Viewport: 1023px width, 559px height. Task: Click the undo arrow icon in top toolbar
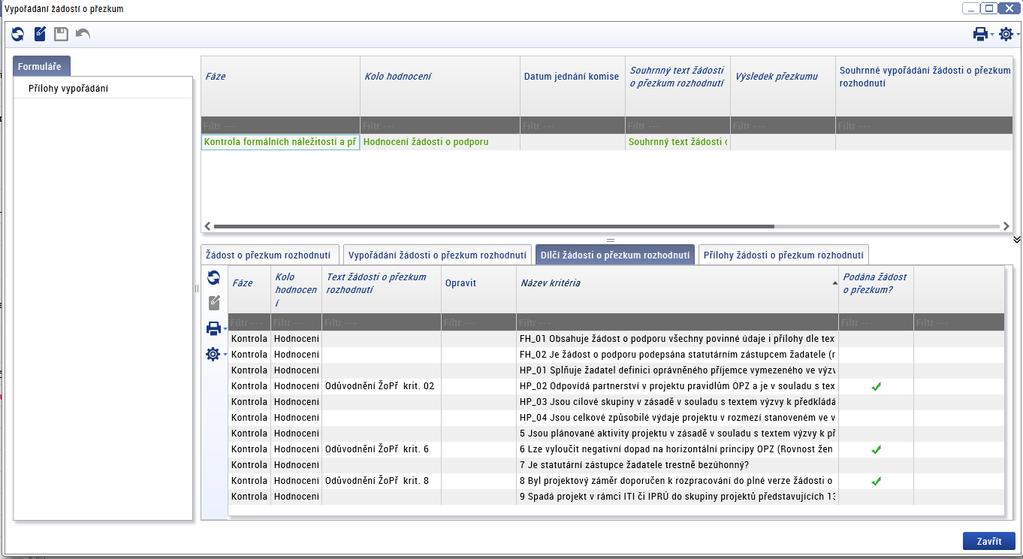click(82, 33)
